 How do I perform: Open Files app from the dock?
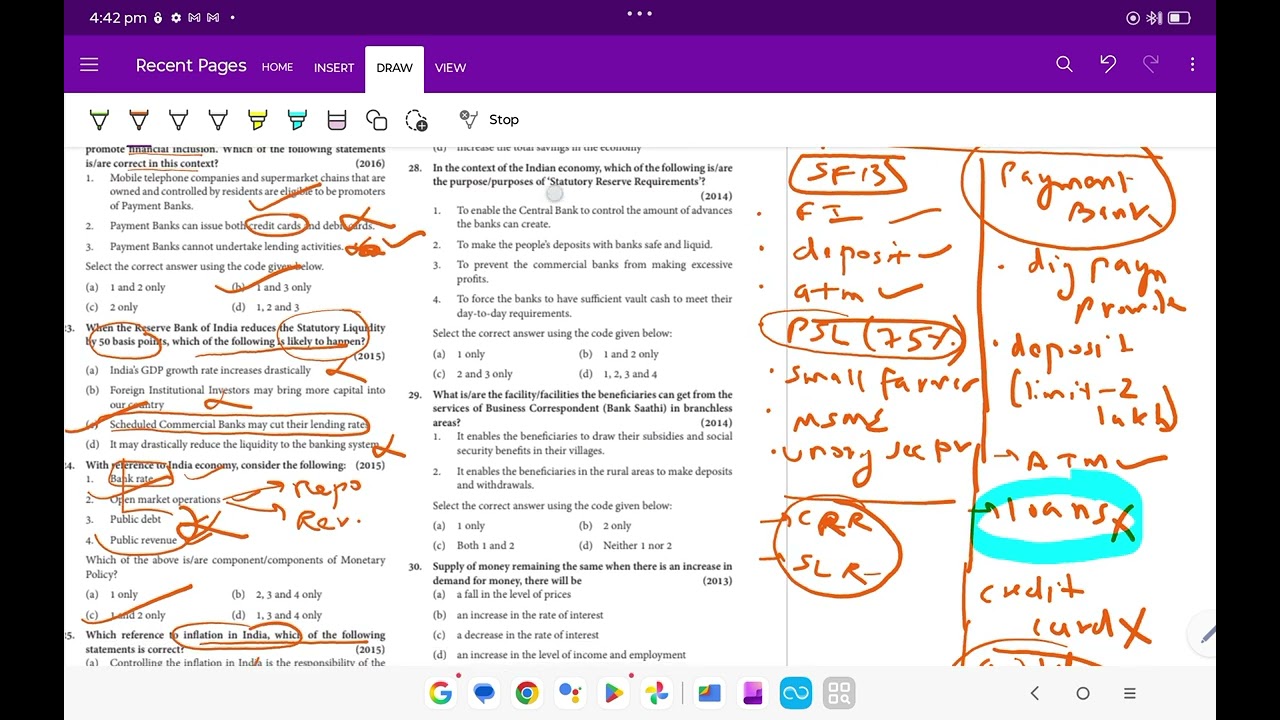(x=709, y=693)
